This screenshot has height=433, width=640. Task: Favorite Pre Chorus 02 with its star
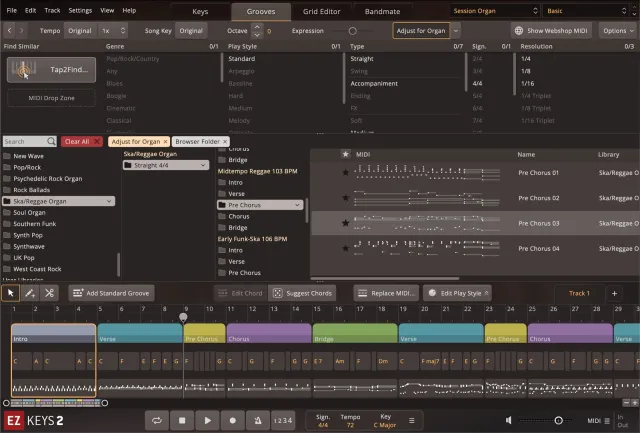[x=345, y=198]
